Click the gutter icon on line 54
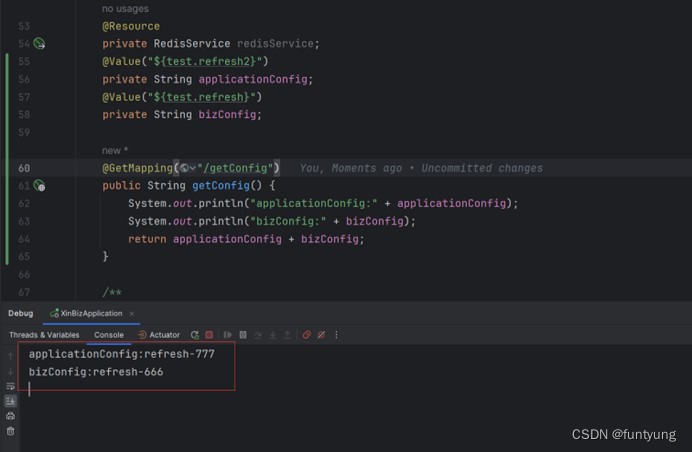Image resolution: width=692 pixels, height=452 pixels. 39,43
